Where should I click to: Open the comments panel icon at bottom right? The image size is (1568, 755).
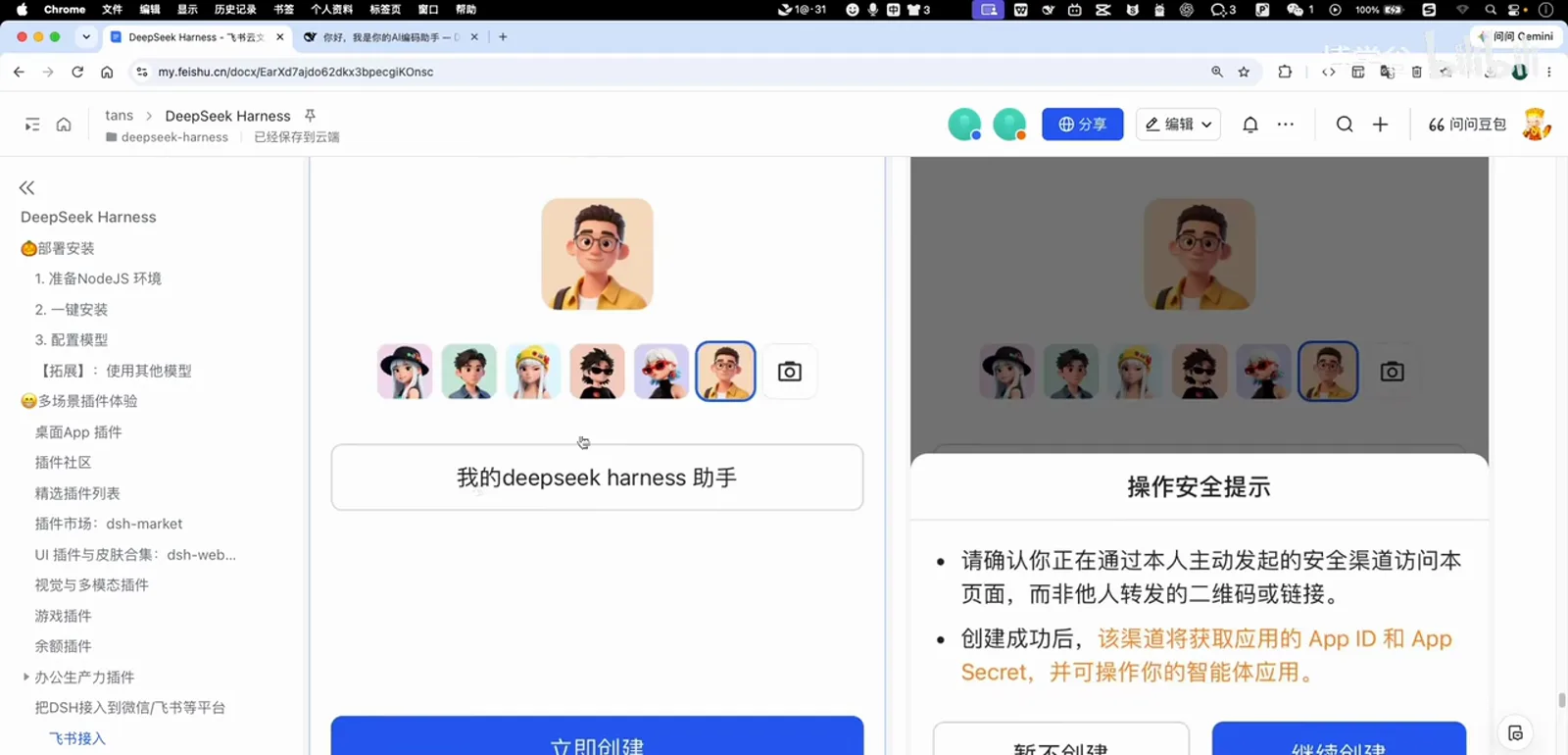1515,732
